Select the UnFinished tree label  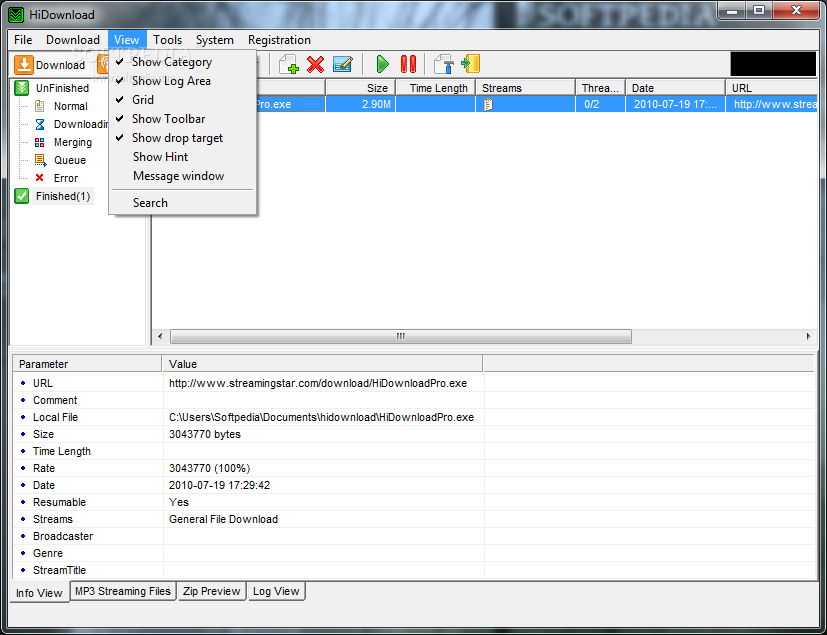click(62, 88)
